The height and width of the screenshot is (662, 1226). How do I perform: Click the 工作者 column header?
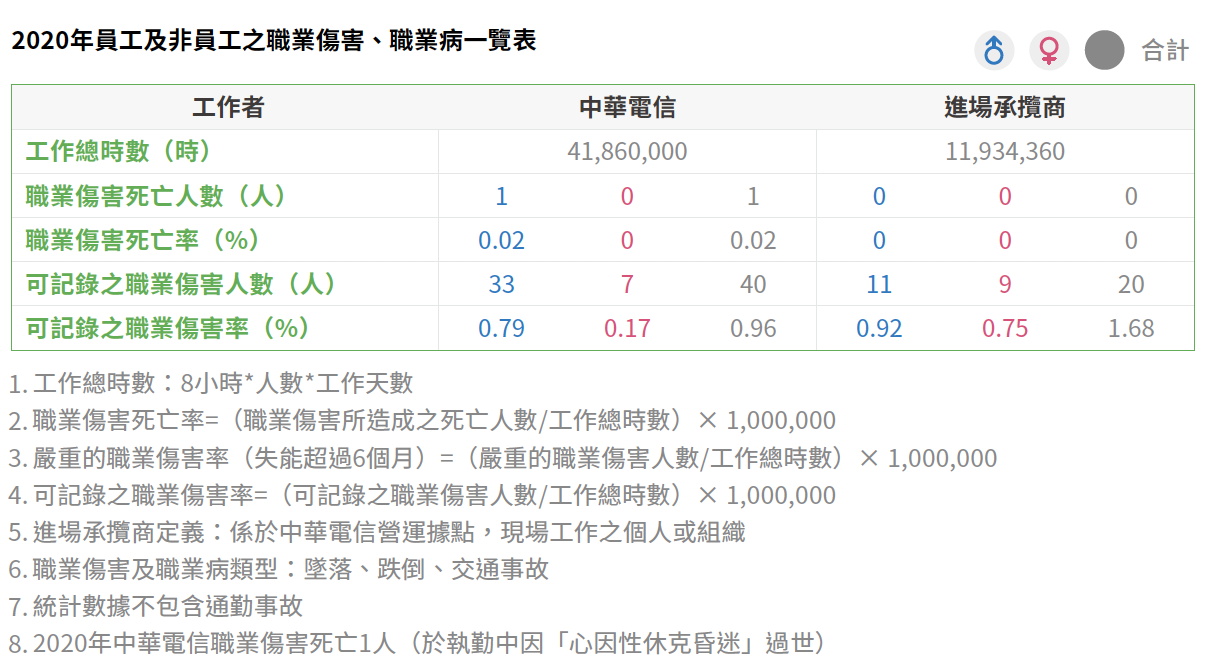[x=228, y=107]
